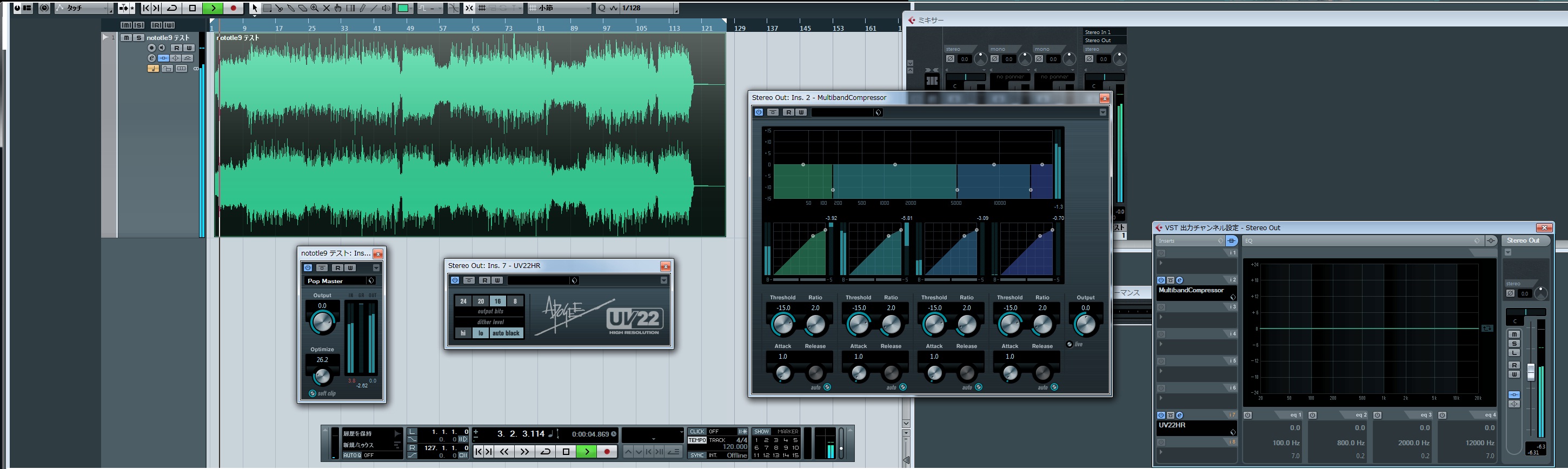
Task: Toggle soft clip in the Pop Master plugin
Action: coord(313,393)
